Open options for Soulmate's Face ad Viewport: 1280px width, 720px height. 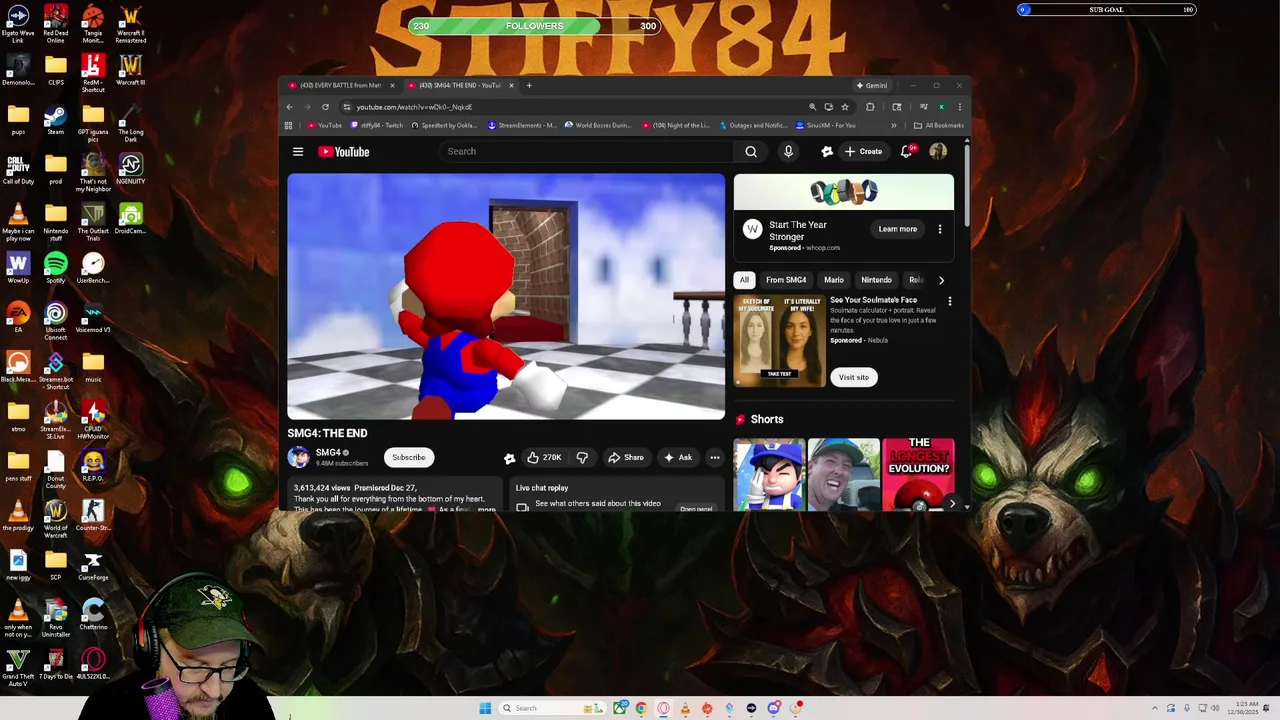pos(950,301)
